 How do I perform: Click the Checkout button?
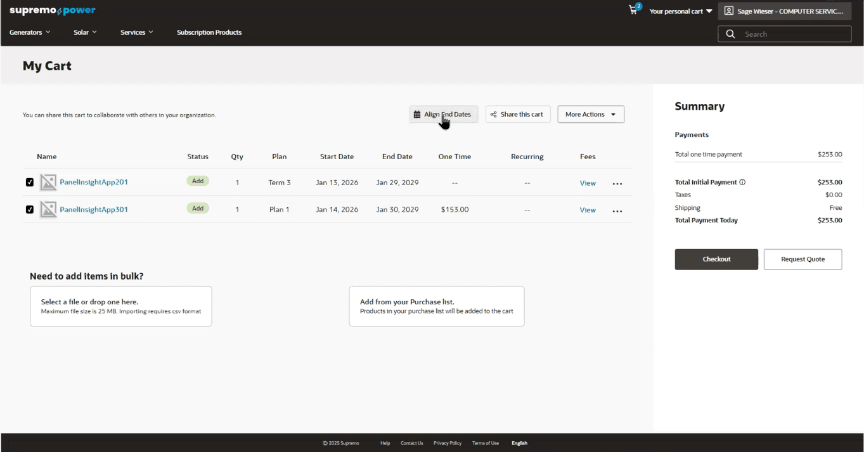(716, 259)
